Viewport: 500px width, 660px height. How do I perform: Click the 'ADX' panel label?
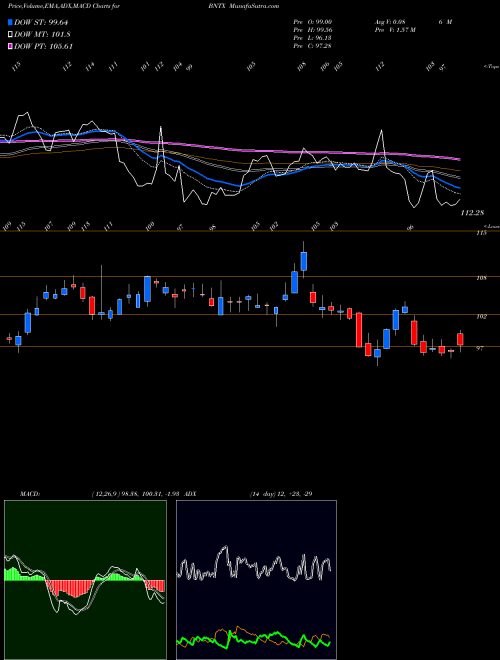click(x=190, y=494)
